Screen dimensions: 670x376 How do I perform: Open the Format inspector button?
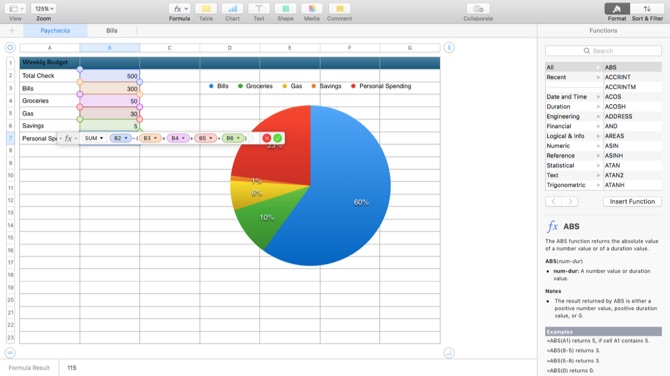(x=617, y=9)
